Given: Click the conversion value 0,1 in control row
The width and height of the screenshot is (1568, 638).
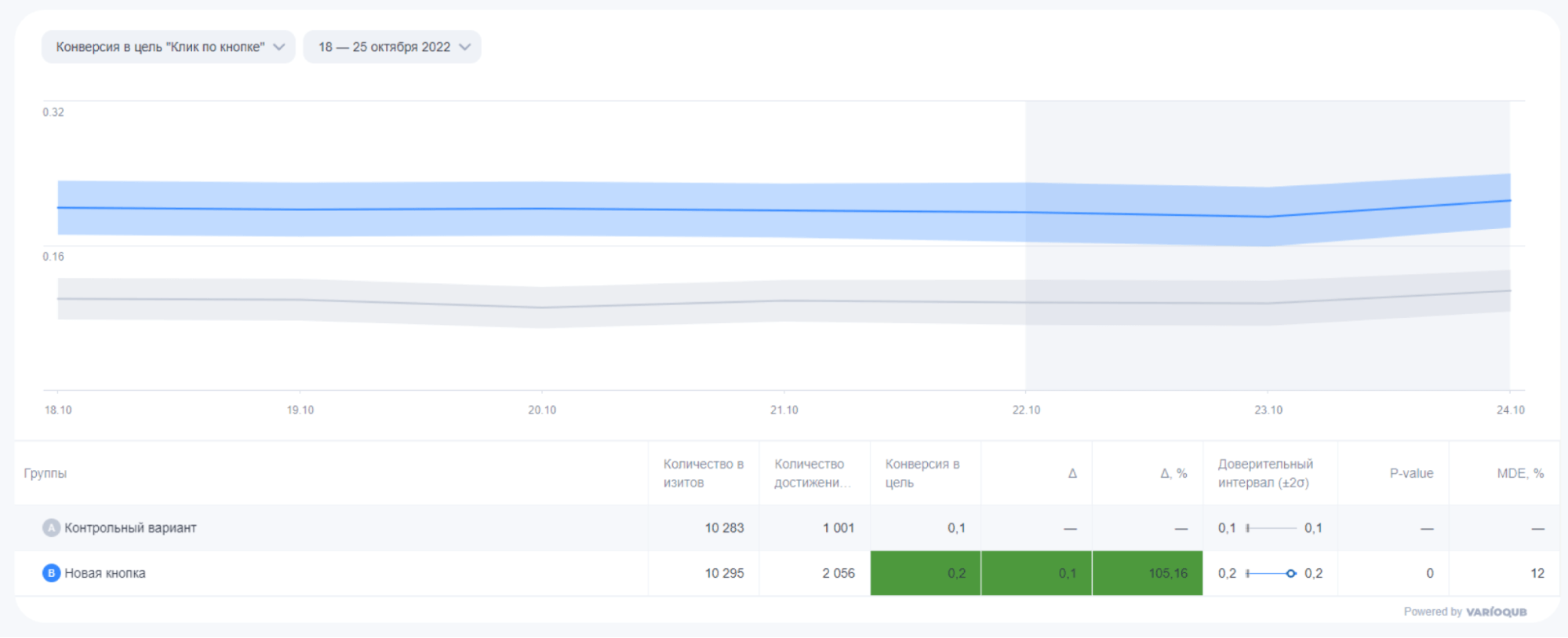Looking at the screenshot, I should [956, 528].
